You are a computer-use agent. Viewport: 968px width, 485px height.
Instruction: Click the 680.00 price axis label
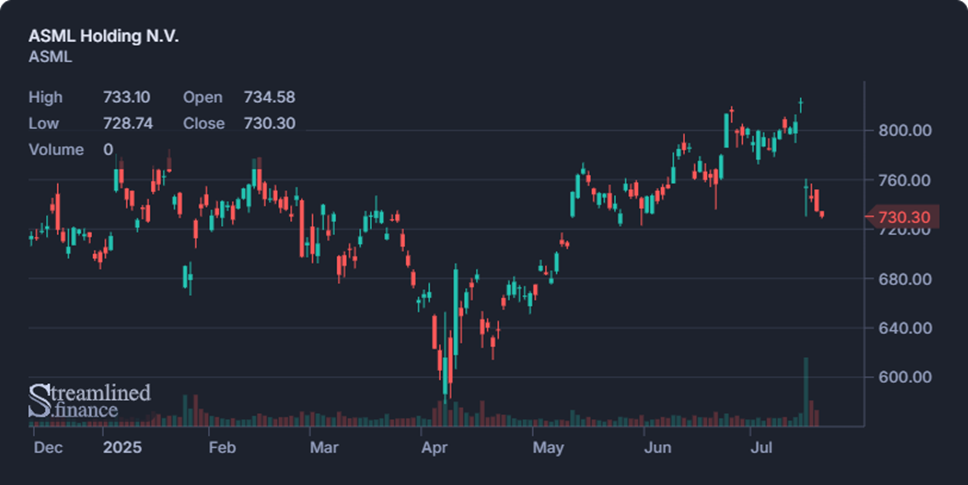905,279
